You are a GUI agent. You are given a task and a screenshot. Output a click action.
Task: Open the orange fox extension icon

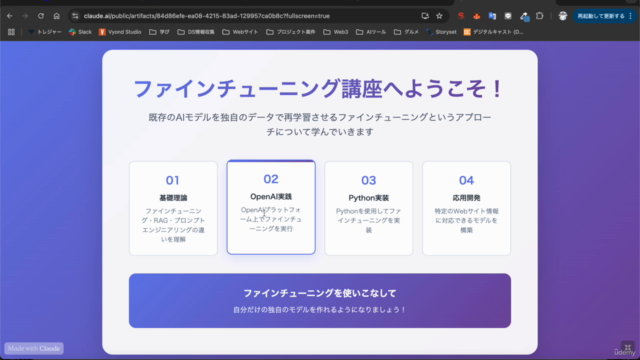[476, 16]
